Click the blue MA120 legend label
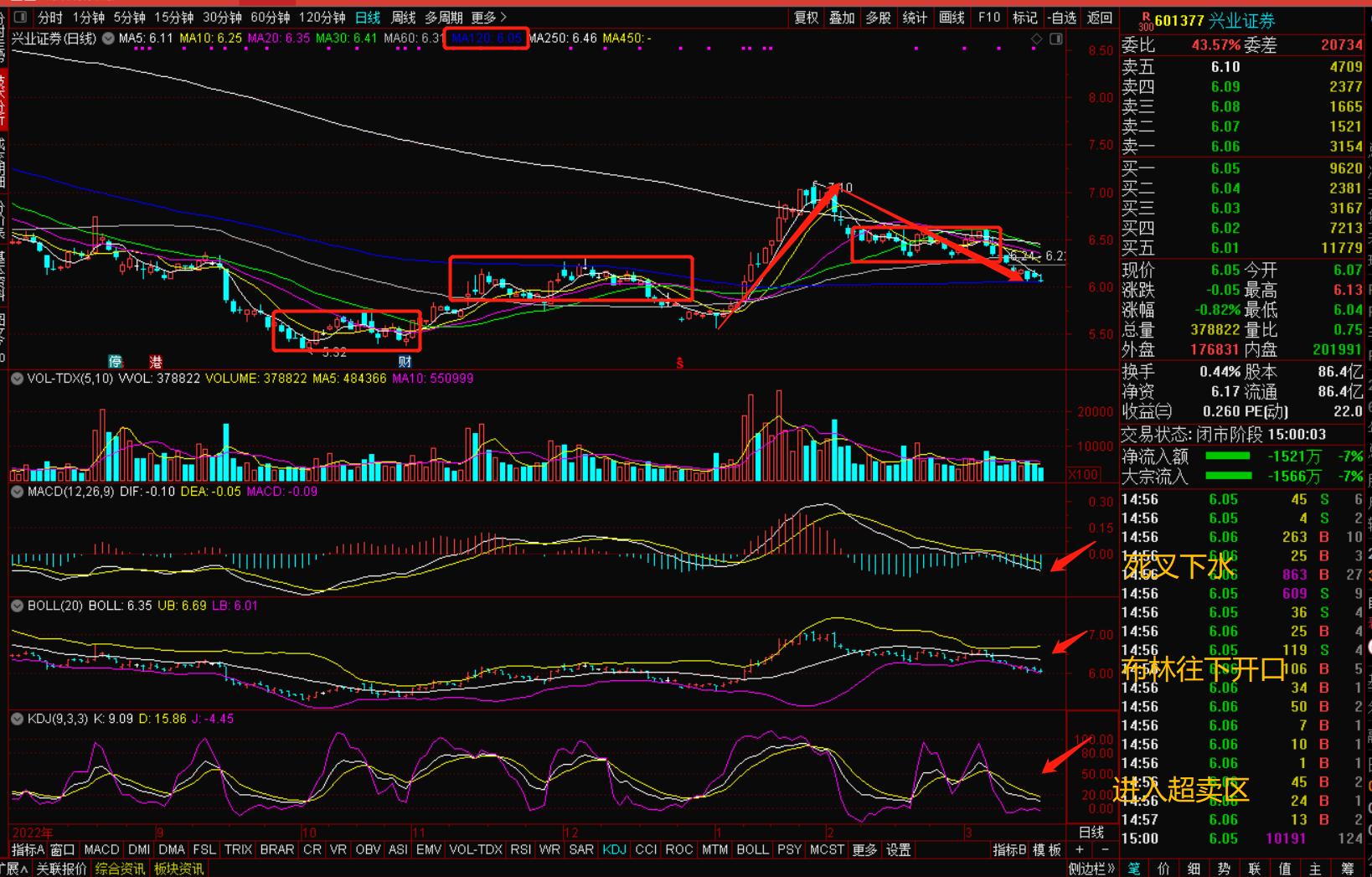Viewport: 1372px width, 877px height. tap(486, 39)
